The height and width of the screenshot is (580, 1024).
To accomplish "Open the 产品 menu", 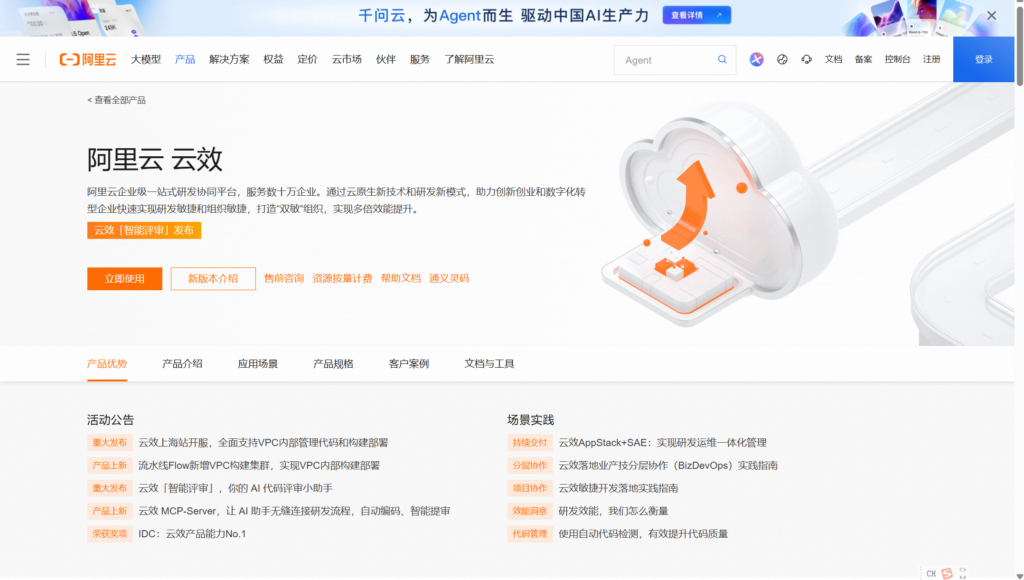I will coord(185,59).
